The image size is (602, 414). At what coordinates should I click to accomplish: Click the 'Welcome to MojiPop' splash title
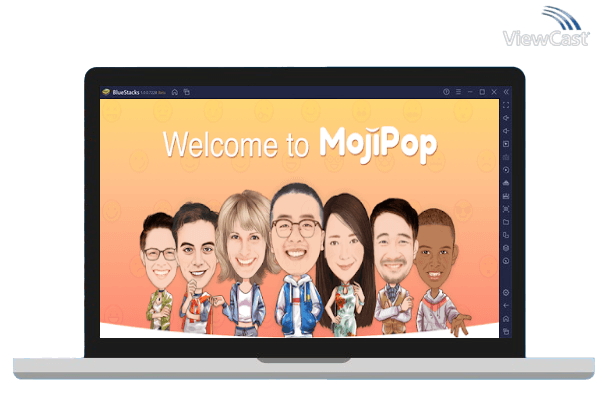pos(300,144)
